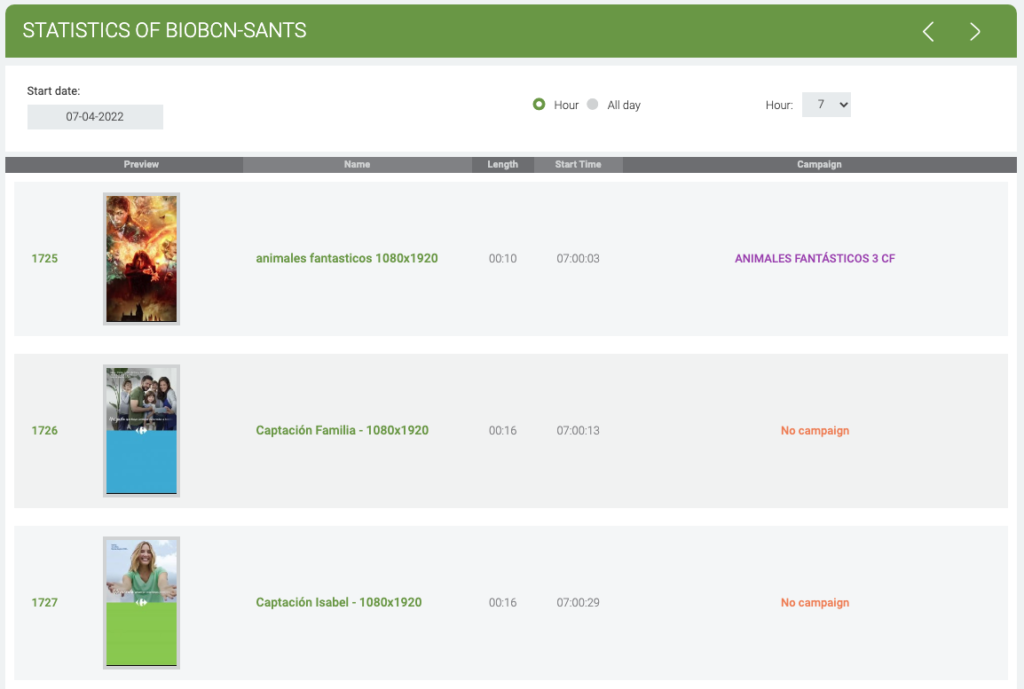This screenshot has height=689, width=1024.
Task: Select the Hour radio button
Action: click(x=539, y=104)
